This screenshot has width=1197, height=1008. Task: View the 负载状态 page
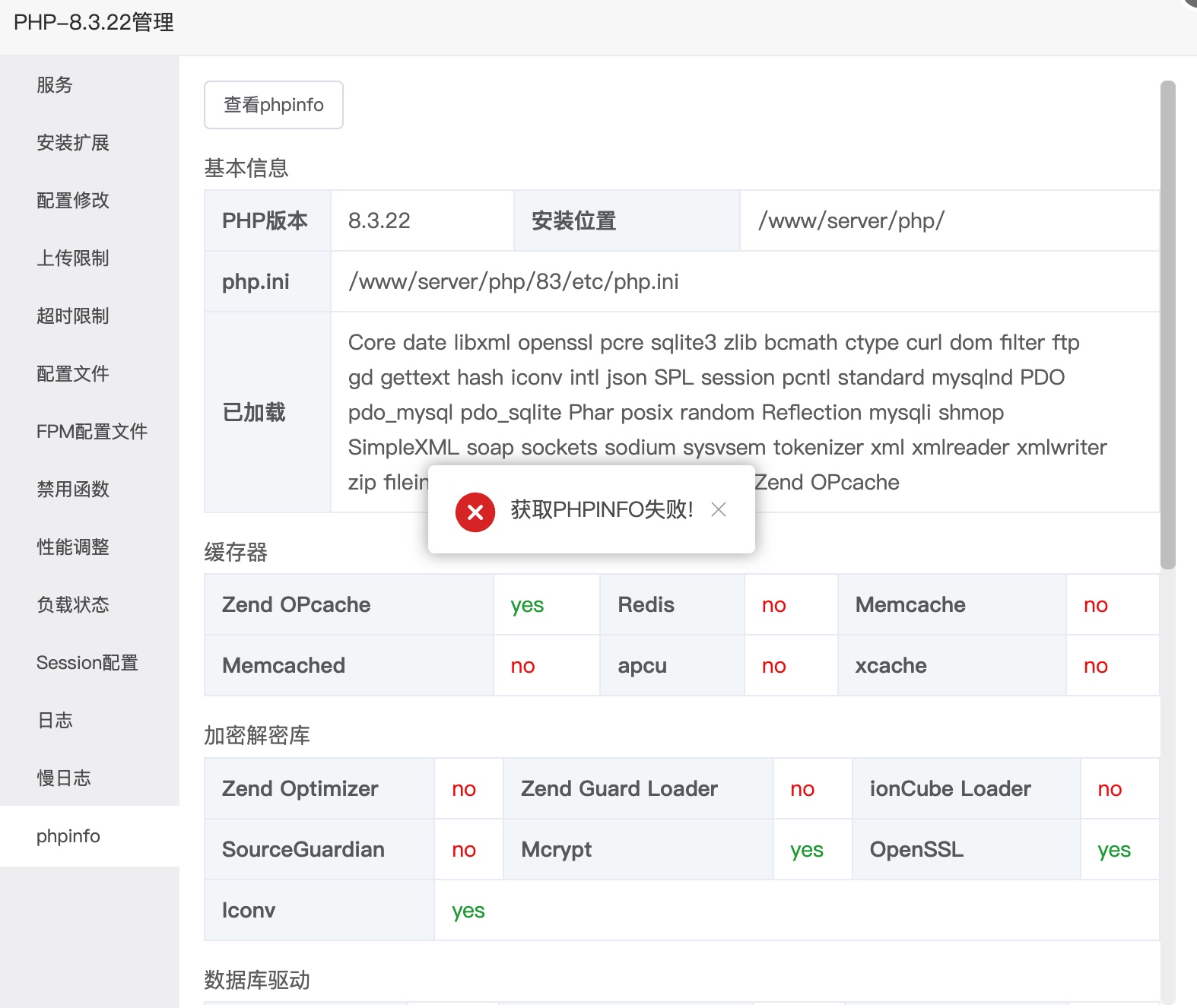[x=73, y=604]
